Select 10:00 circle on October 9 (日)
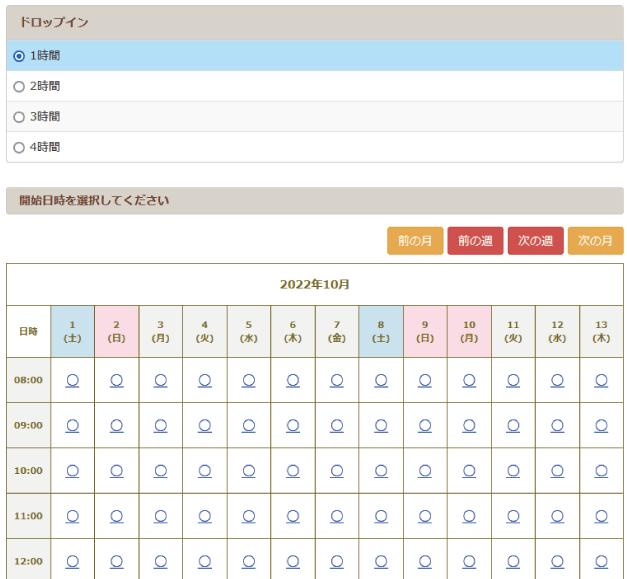627x579 pixels. pos(425,470)
